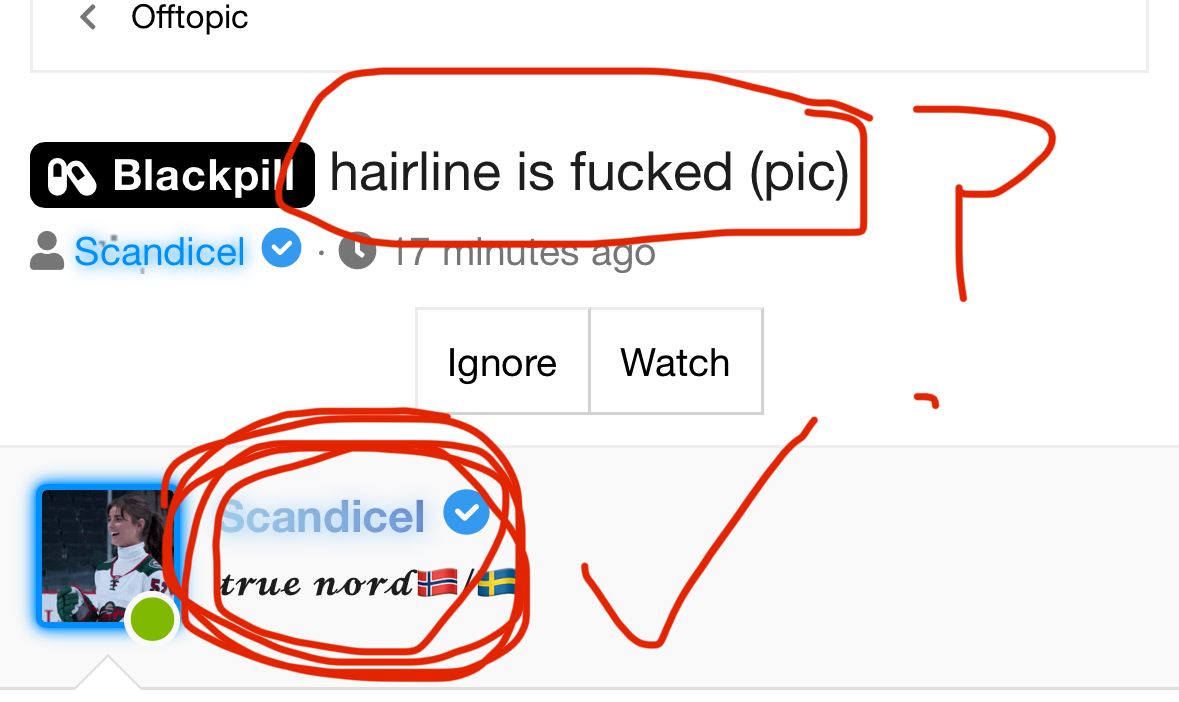The width and height of the screenshot is (1179, 702).
Task: Ignore this thread with the Ignore button
Action: [x=502, y=362]
